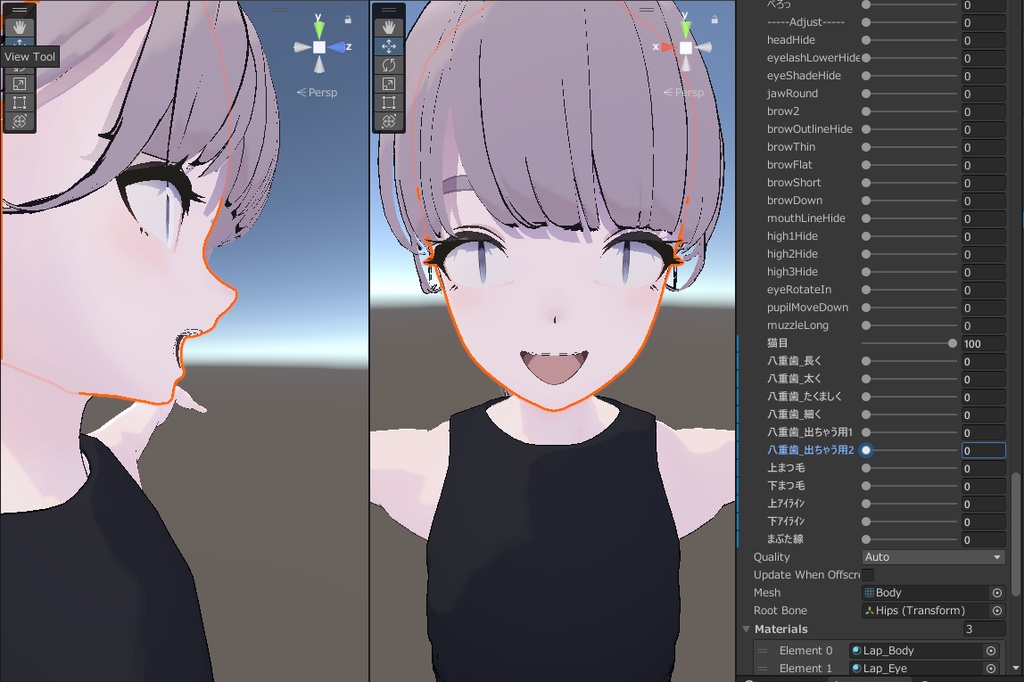Select the Transform tool in right scene view
Screen dimensions: 1024x682
(389, 122)
